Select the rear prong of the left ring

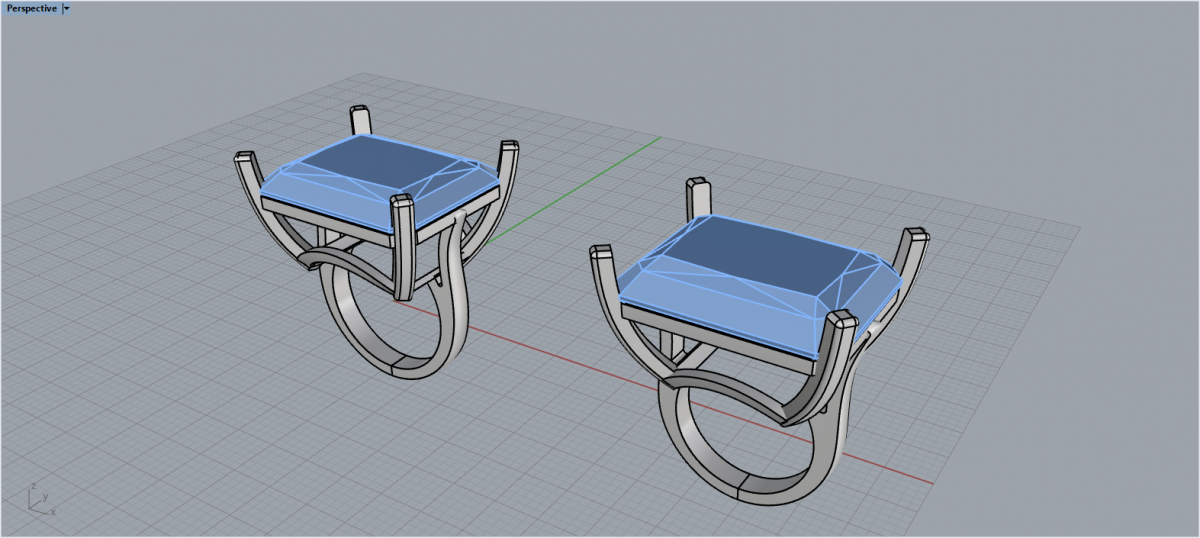pos(359,118)
